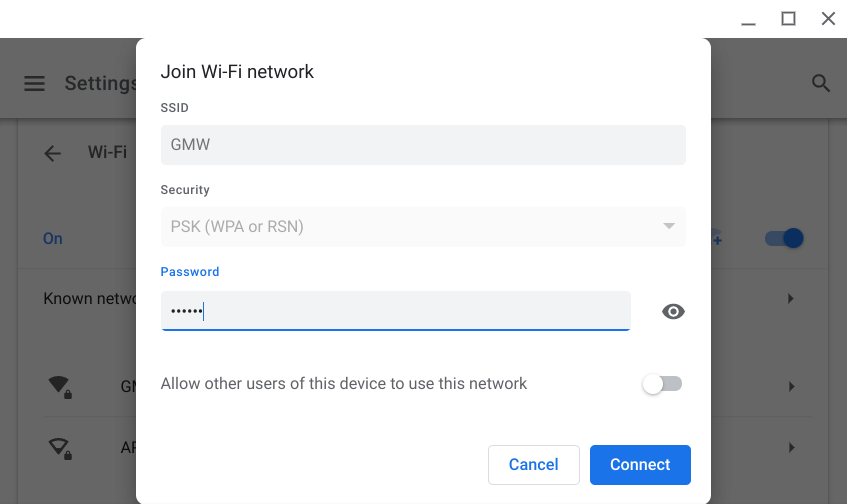
Task: Expand details arrow for last listed network
Action: click(x=791, y=447)
